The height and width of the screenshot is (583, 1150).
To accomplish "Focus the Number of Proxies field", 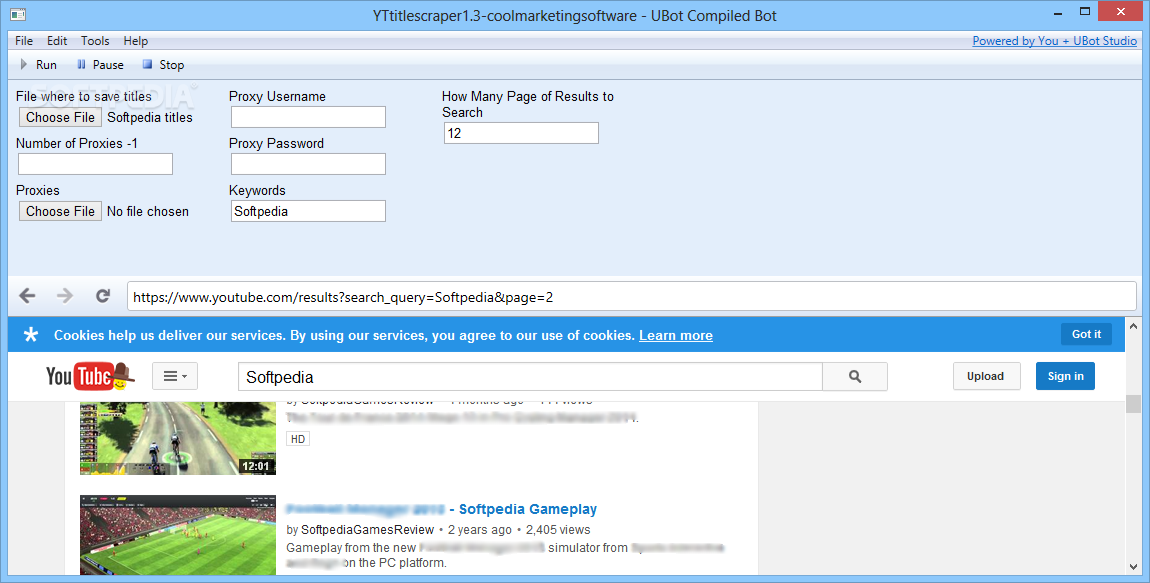I will (95, 164).
